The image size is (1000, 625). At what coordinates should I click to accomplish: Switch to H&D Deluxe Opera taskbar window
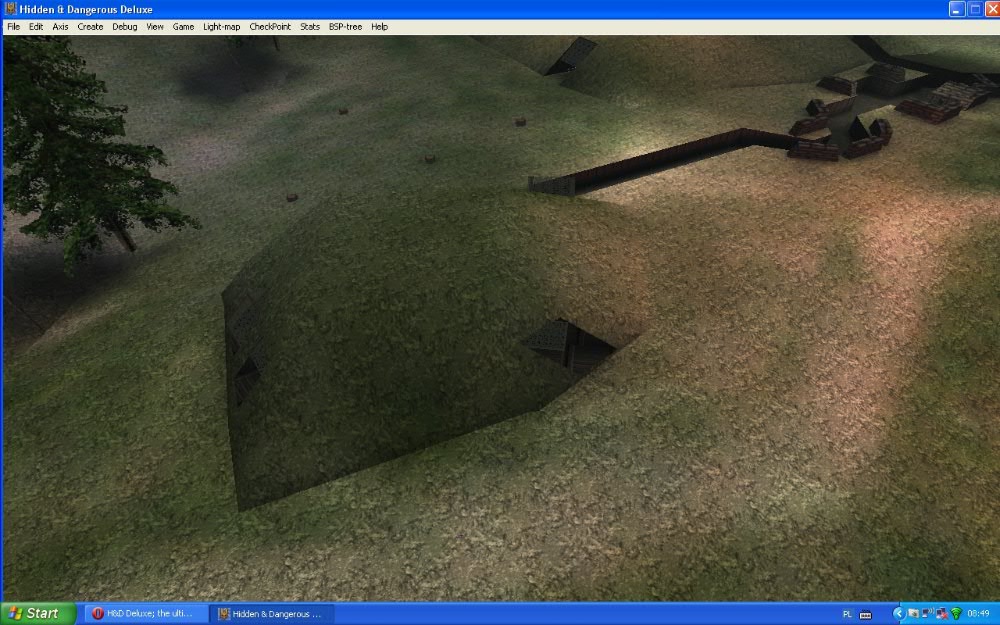point(146,614)
